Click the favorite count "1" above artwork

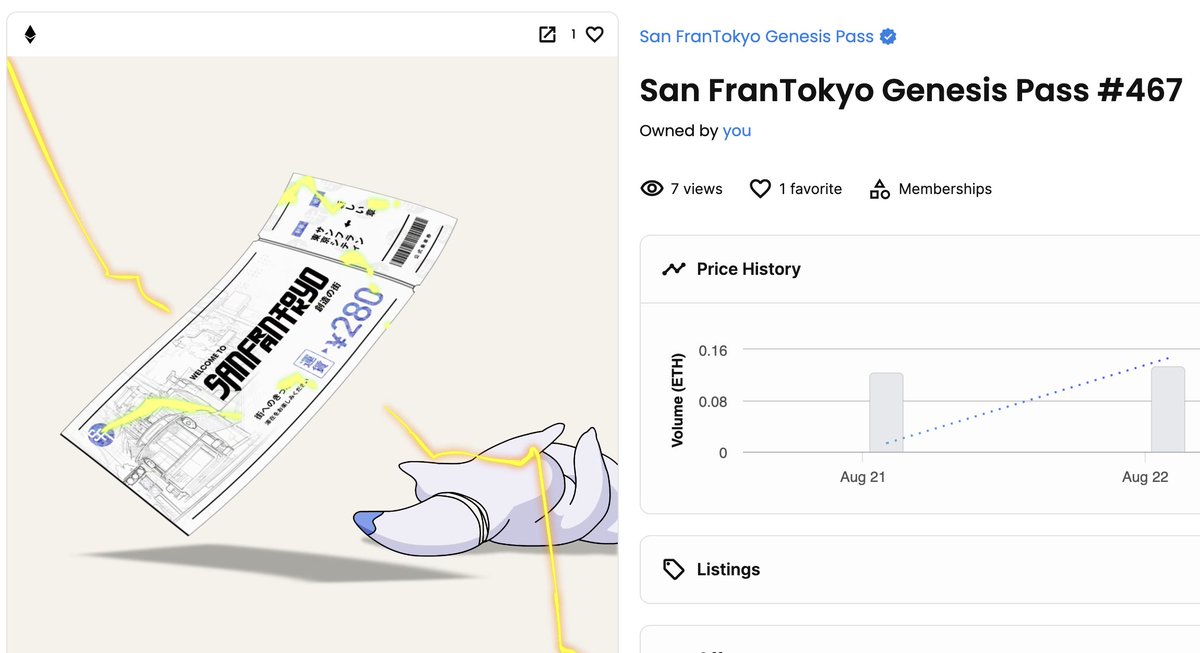pyautogui.click(x=573, y=35)
